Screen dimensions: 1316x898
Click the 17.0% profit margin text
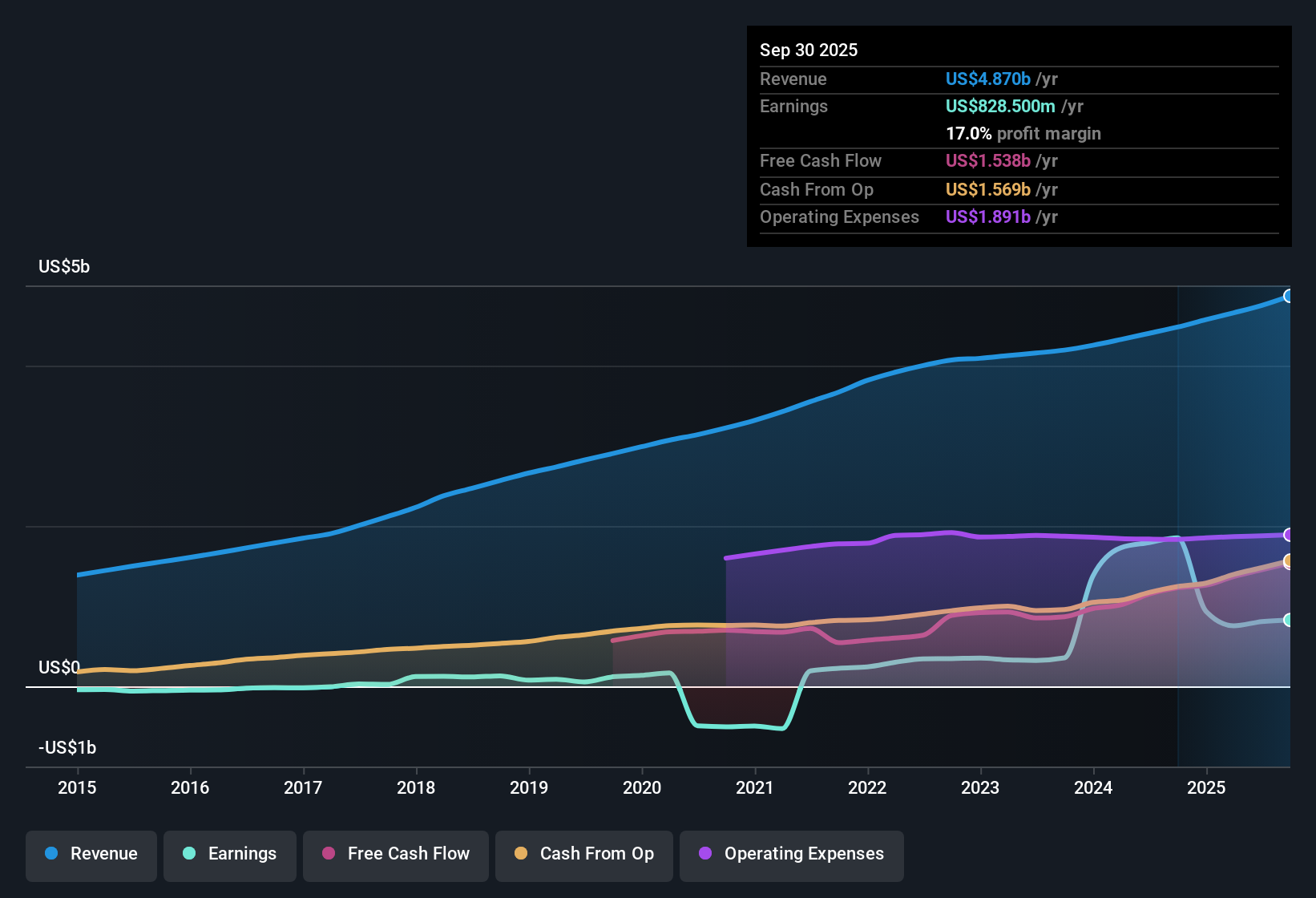1023,133
